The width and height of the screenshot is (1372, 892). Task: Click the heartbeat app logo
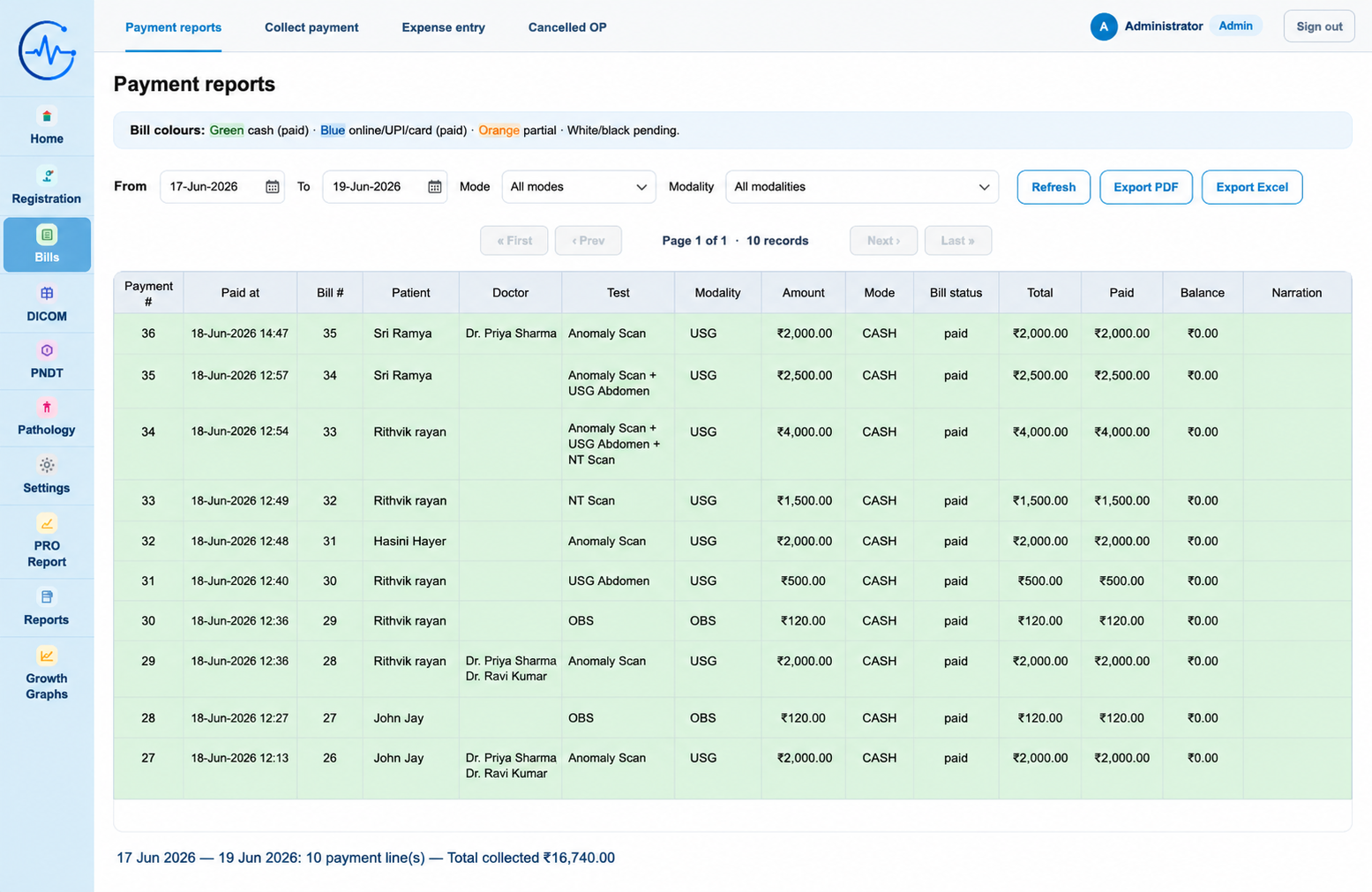pyautogui.click(x=47, y=50)
